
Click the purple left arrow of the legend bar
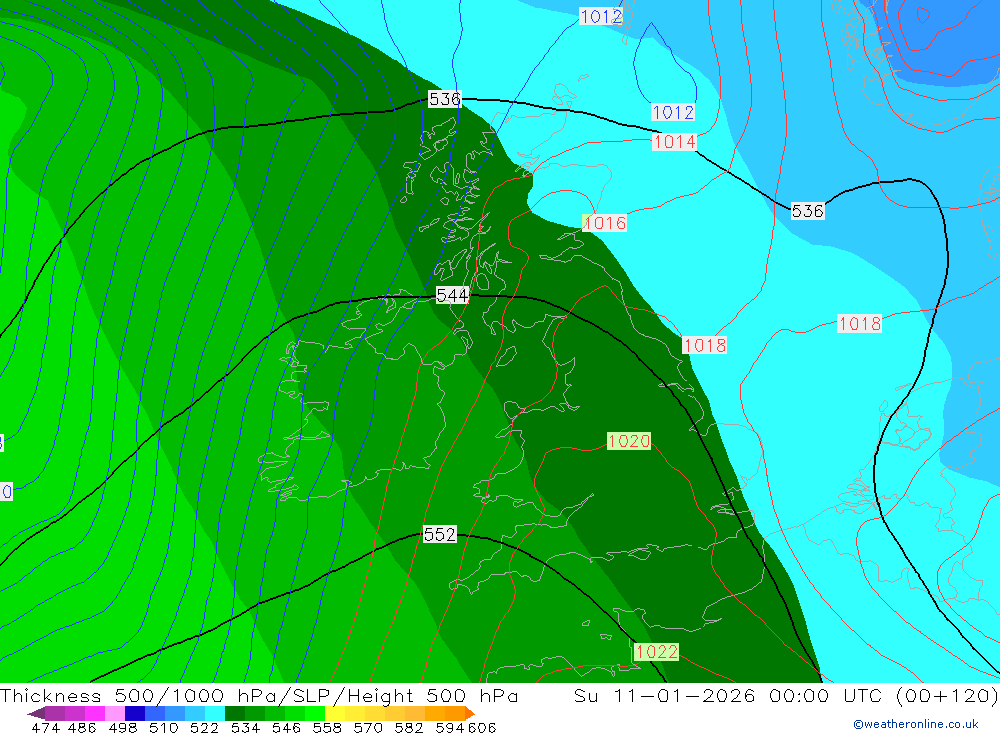pyautogui.click(x=36, y=713)
